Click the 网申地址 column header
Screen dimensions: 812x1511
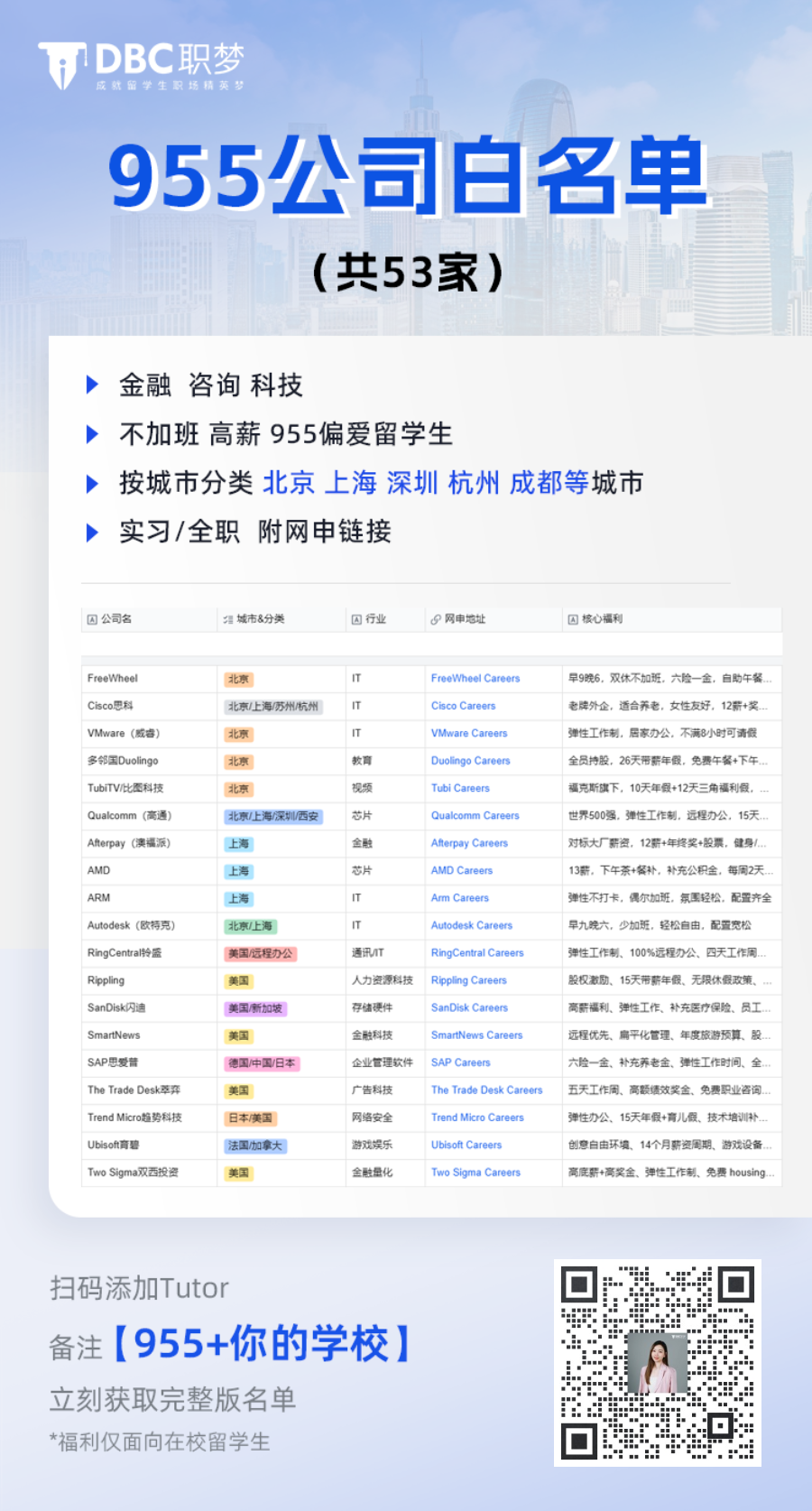(x=494, y=619)
